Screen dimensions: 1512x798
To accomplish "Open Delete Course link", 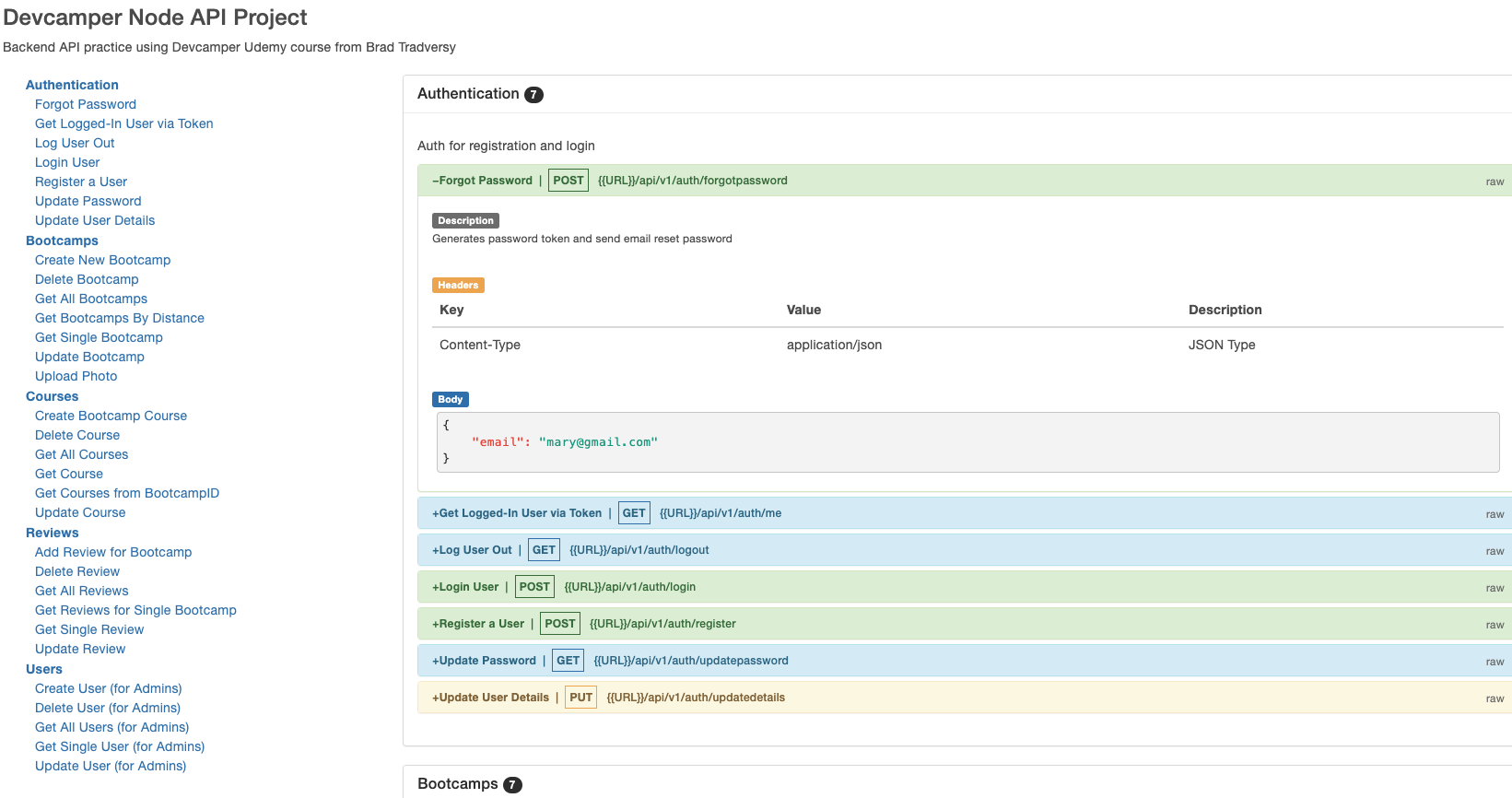I will (x=77, y=435).
